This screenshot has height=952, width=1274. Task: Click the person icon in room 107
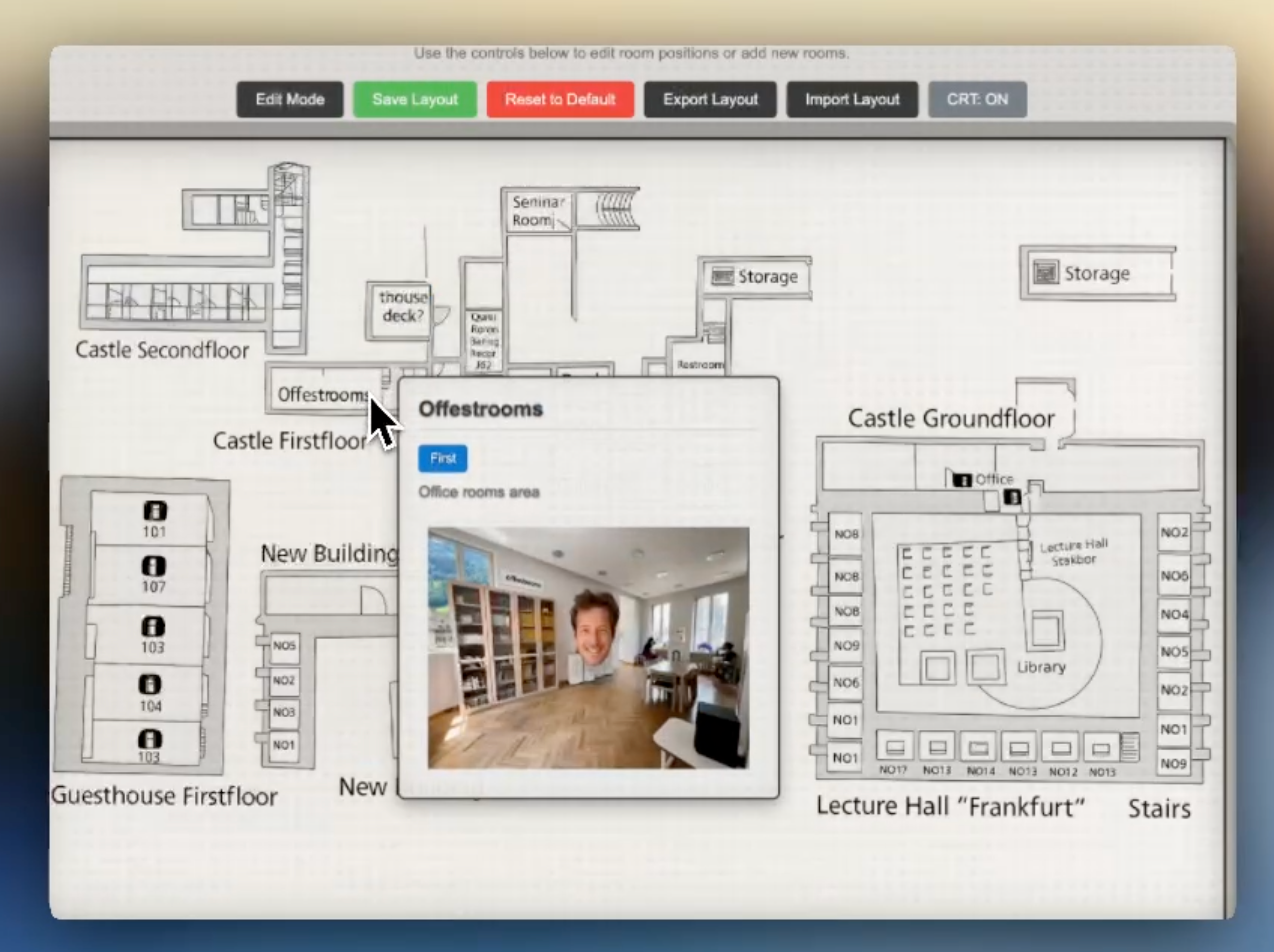tap(154, 566)
